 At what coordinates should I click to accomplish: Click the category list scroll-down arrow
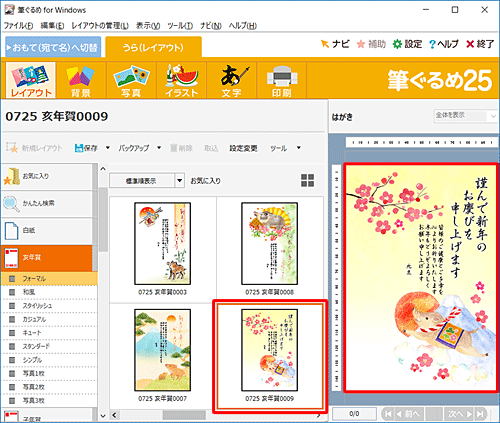pos(103,416)
